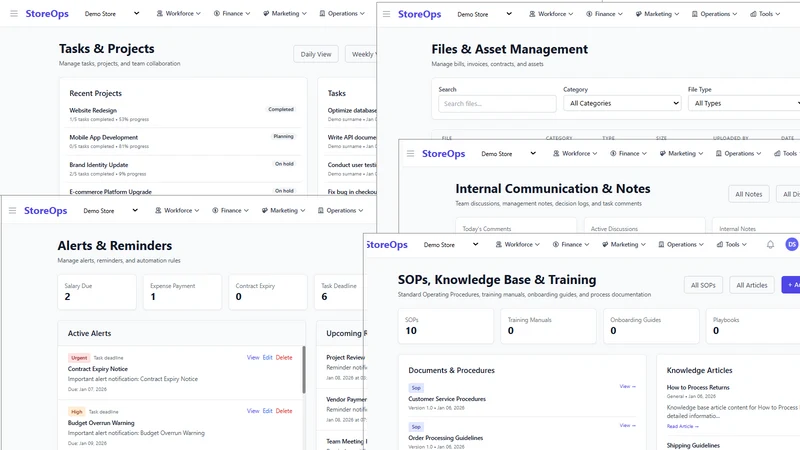The width and height of the screenshot is (800, 450).
Task: Click All Notes button in Internal Communication
Action: click(x=748, y=194)
